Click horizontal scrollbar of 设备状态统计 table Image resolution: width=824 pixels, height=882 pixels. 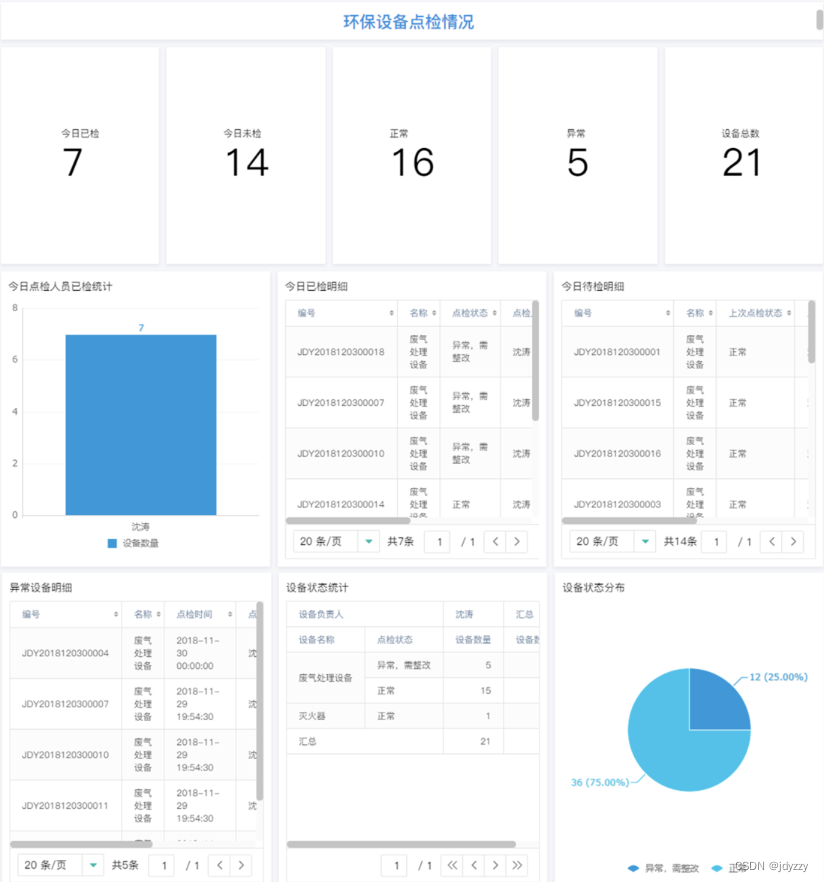(401, 844)
